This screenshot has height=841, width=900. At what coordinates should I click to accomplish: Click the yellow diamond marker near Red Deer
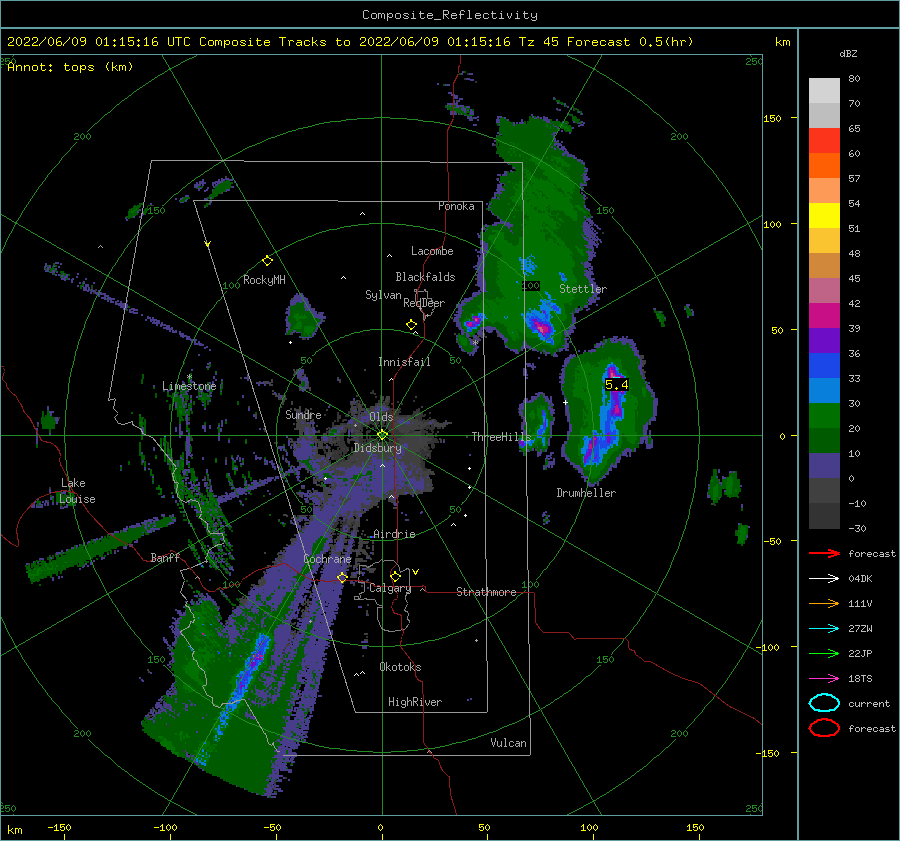pyautogui.click(x=411, y=325)
